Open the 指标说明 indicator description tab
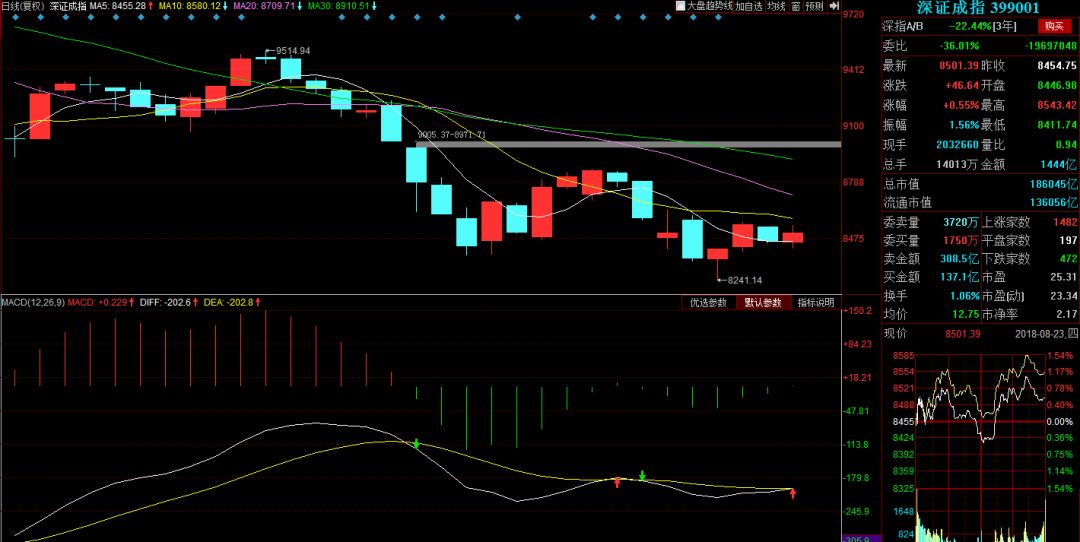1080x542 pixels. tap(815, 302)
